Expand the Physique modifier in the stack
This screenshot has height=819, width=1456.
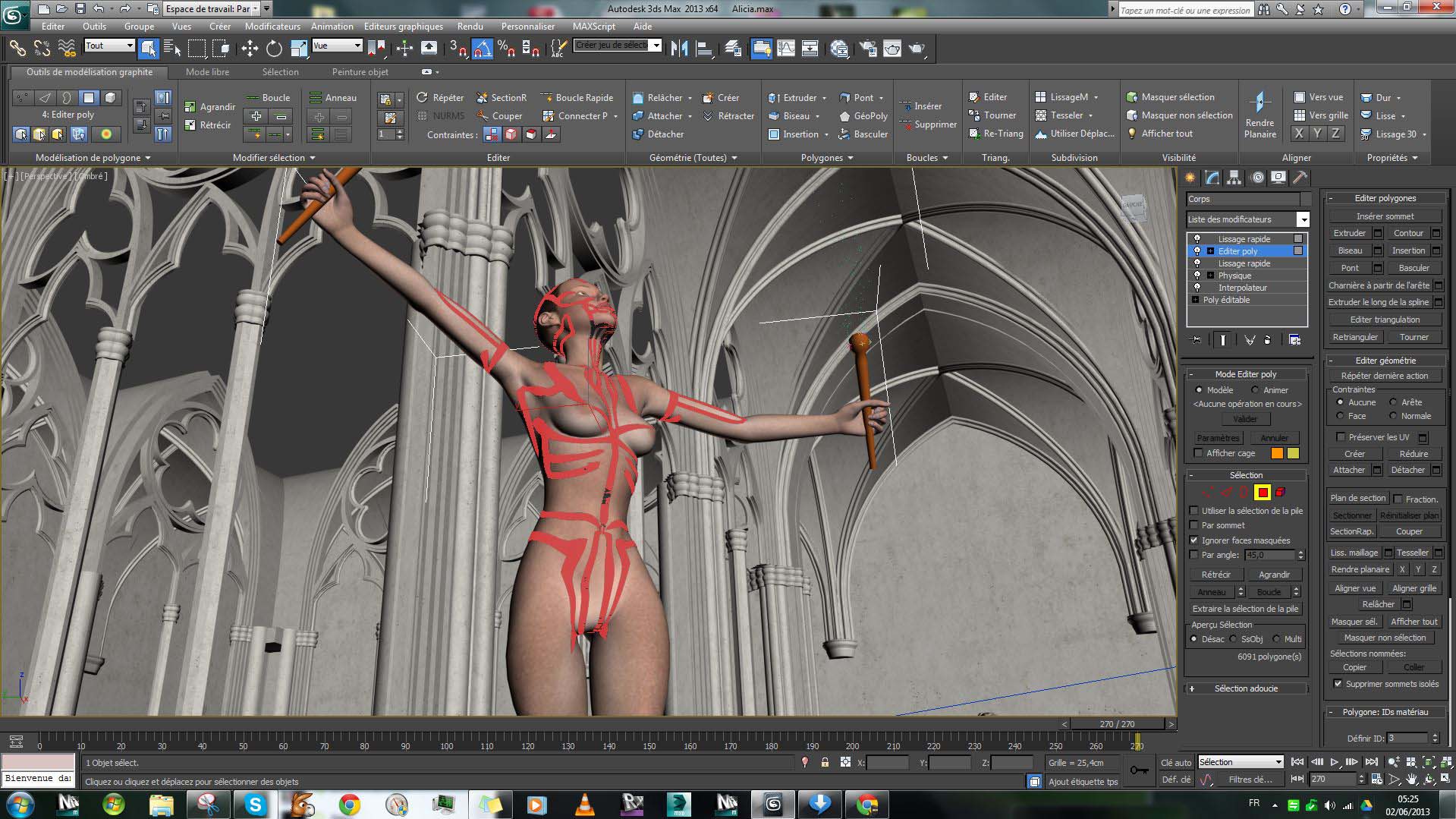(1210, 276)
